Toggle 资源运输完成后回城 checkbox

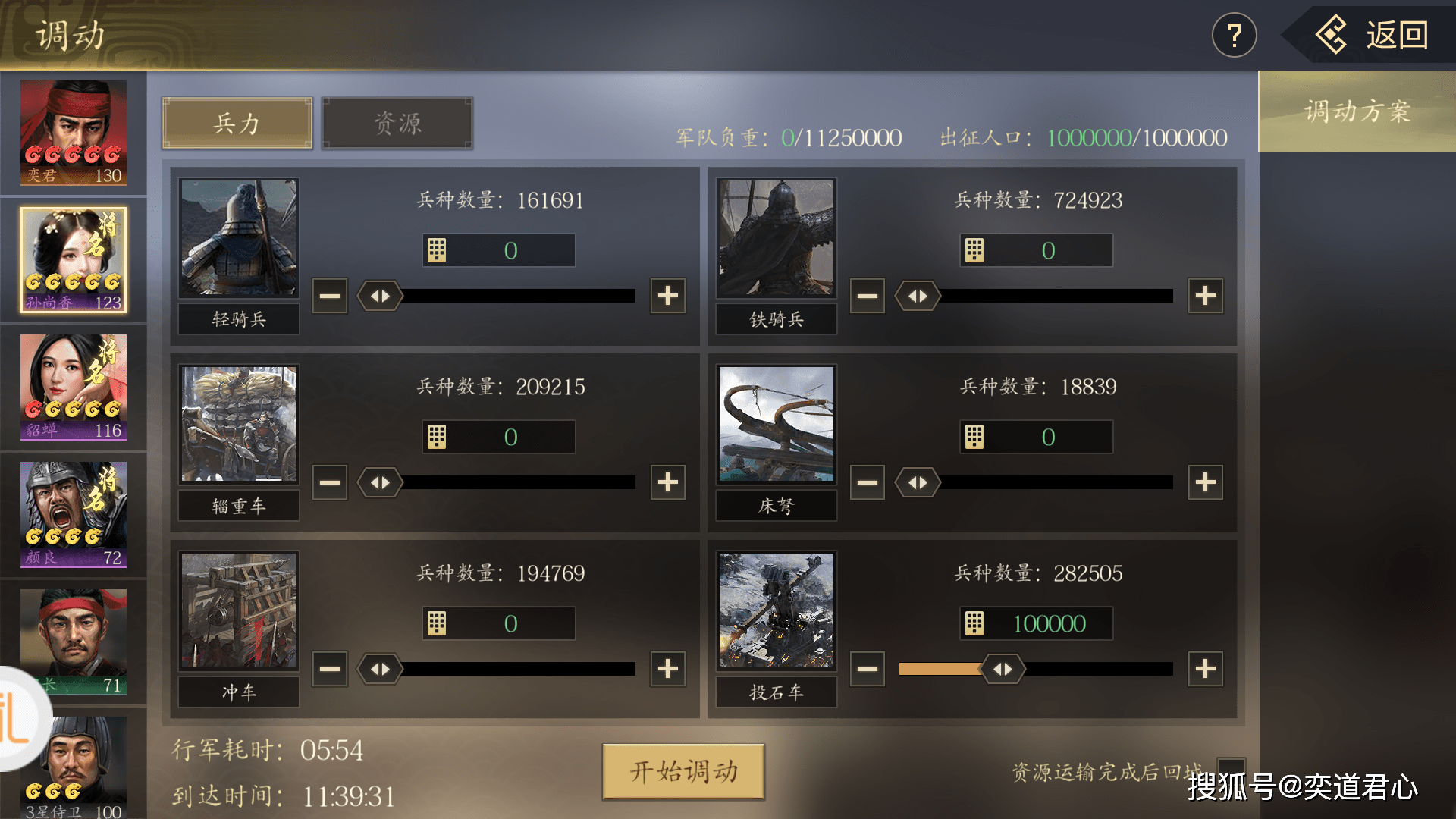1231,770
